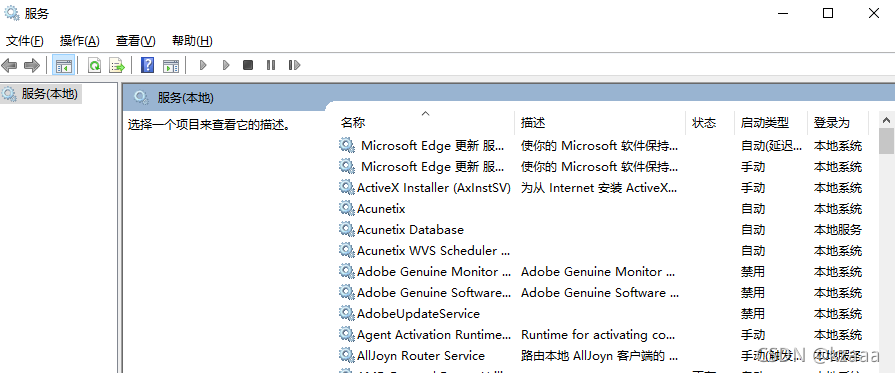This screenshot has height=373, width=895.
Task: Select the Acunetix Database service
Action: pos(410,230)
